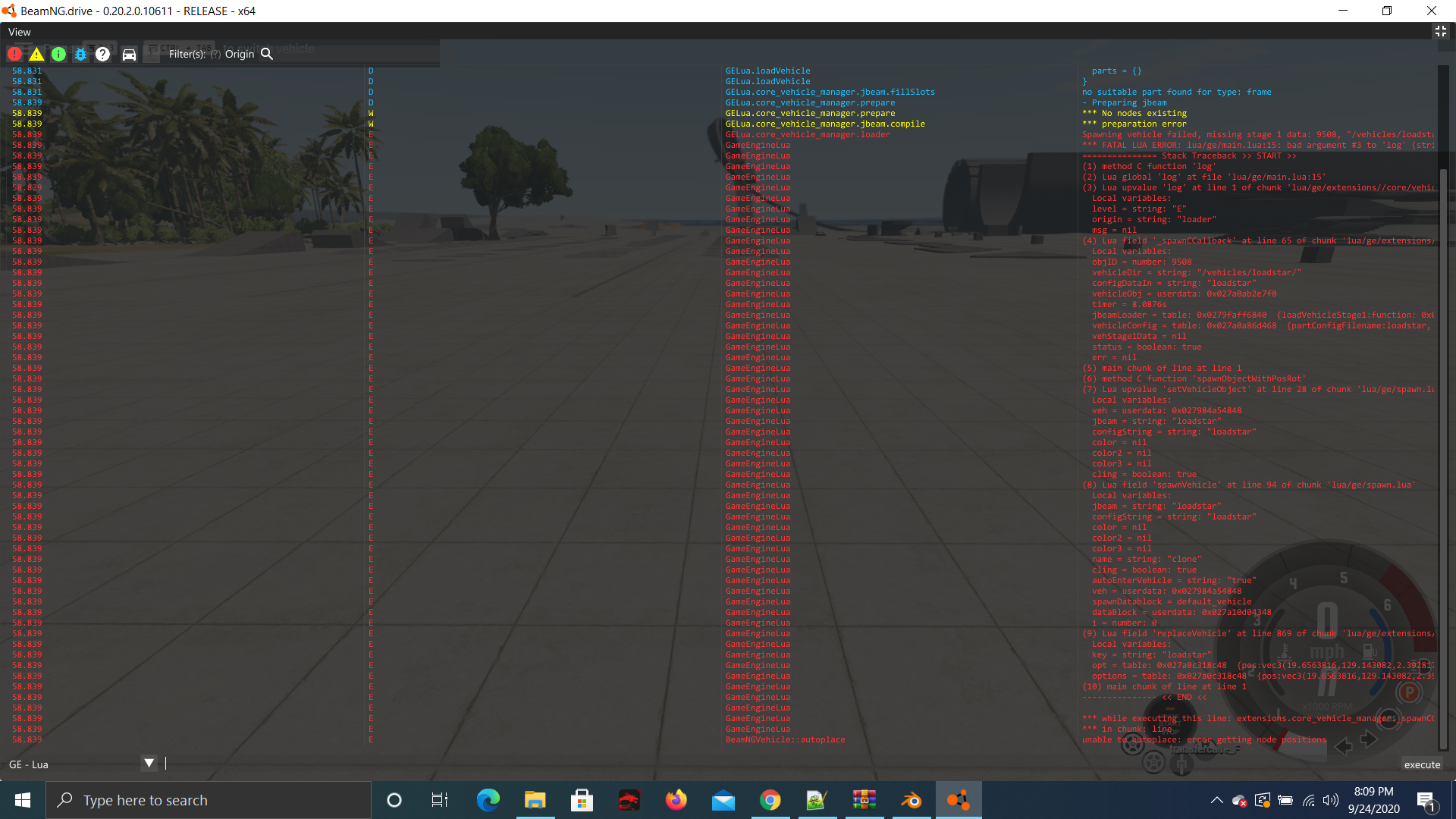Toggle the green info log filter

click(x=58, y=54)
